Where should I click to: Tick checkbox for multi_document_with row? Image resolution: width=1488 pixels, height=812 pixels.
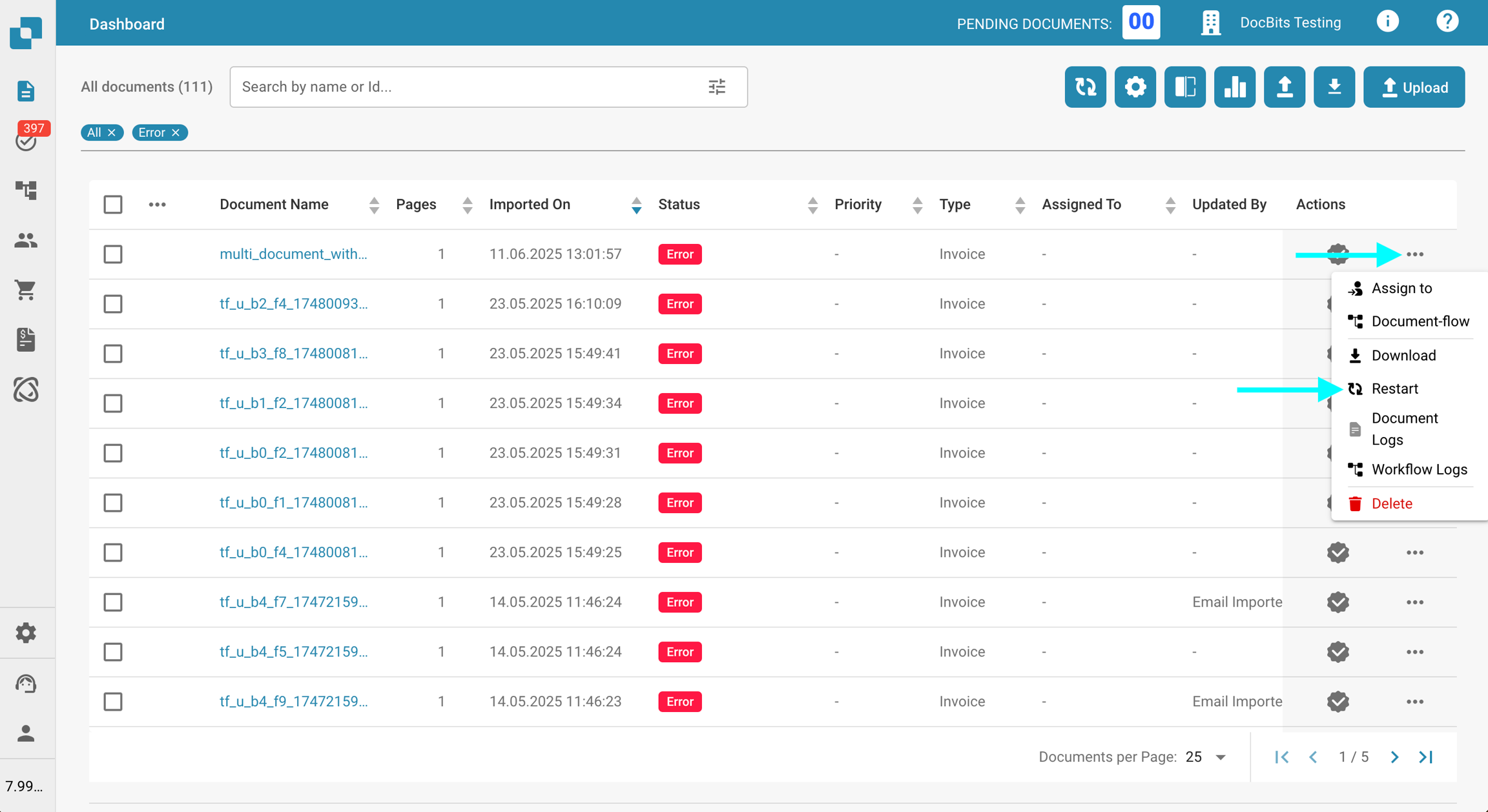coord(113,254)
